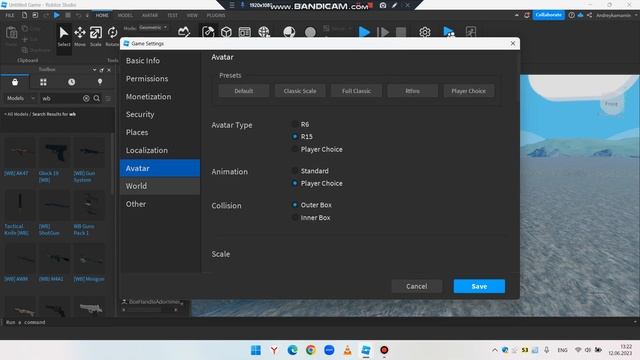This screenshot has height=360, width=640.
Task: Select Player Choice avatar type
Action: [x=295, y=149]
